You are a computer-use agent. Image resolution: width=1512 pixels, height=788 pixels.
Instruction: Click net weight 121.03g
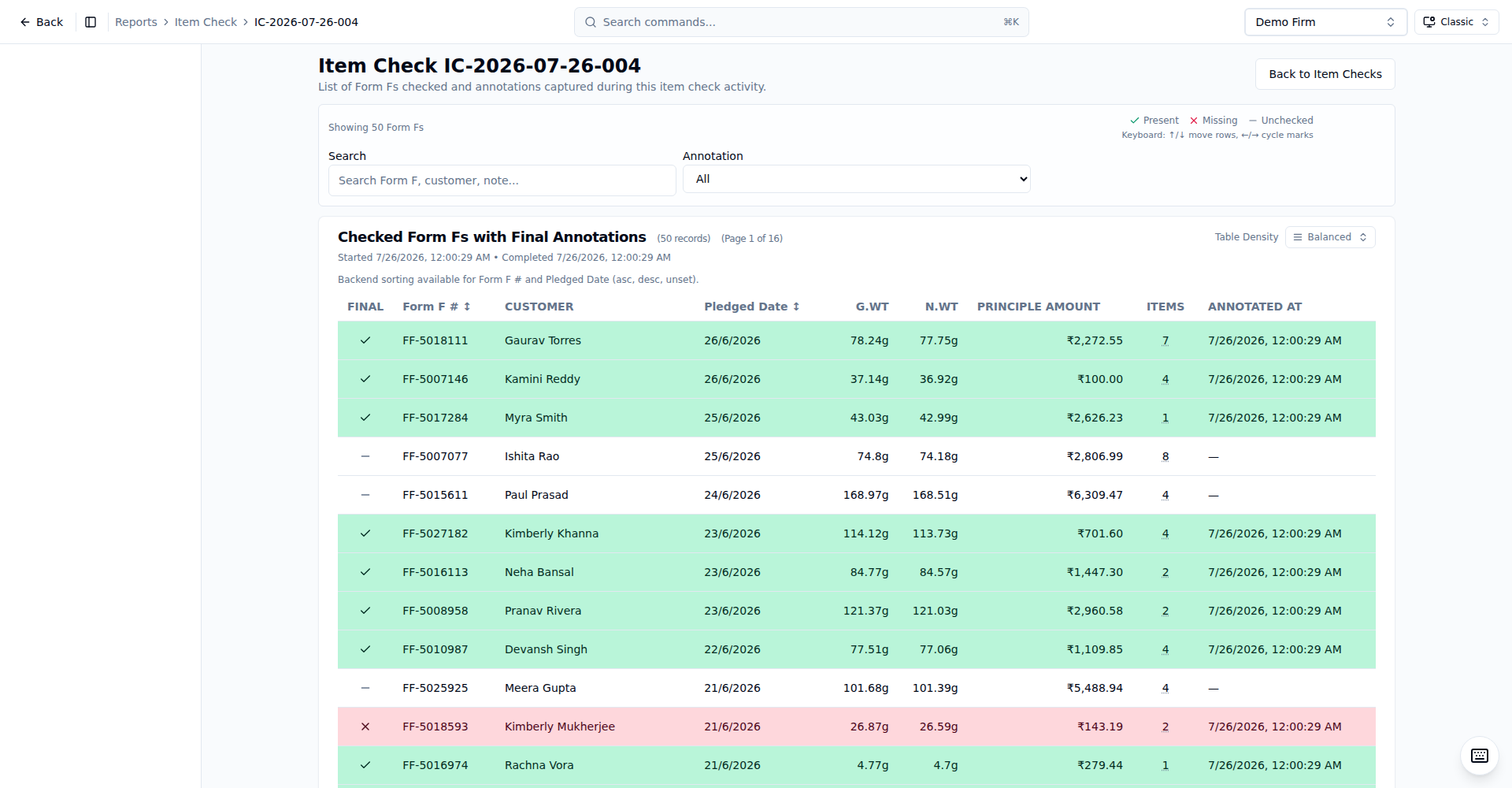[x=935, y=611]
